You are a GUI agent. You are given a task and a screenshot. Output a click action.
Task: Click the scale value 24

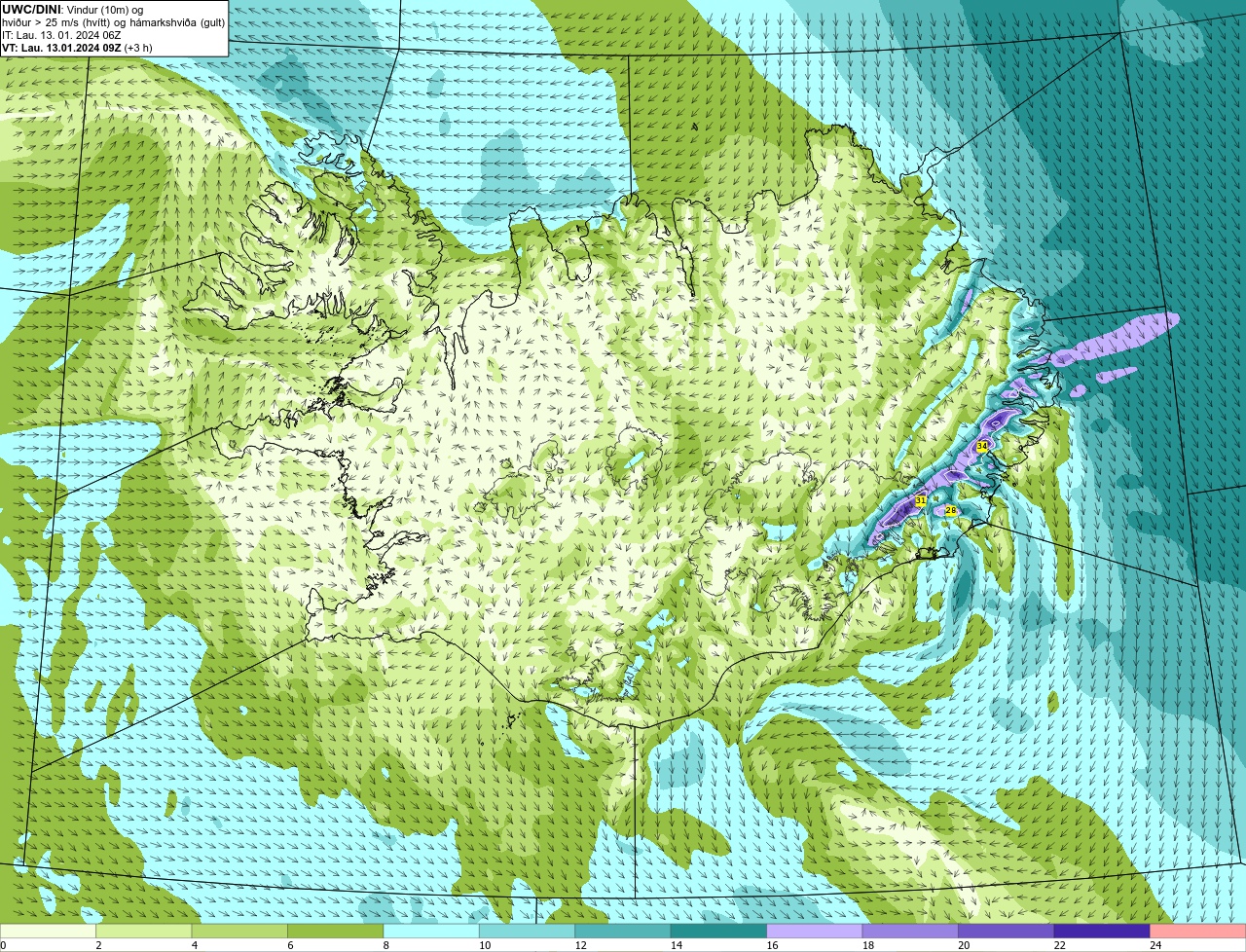tap(1155, 945)
